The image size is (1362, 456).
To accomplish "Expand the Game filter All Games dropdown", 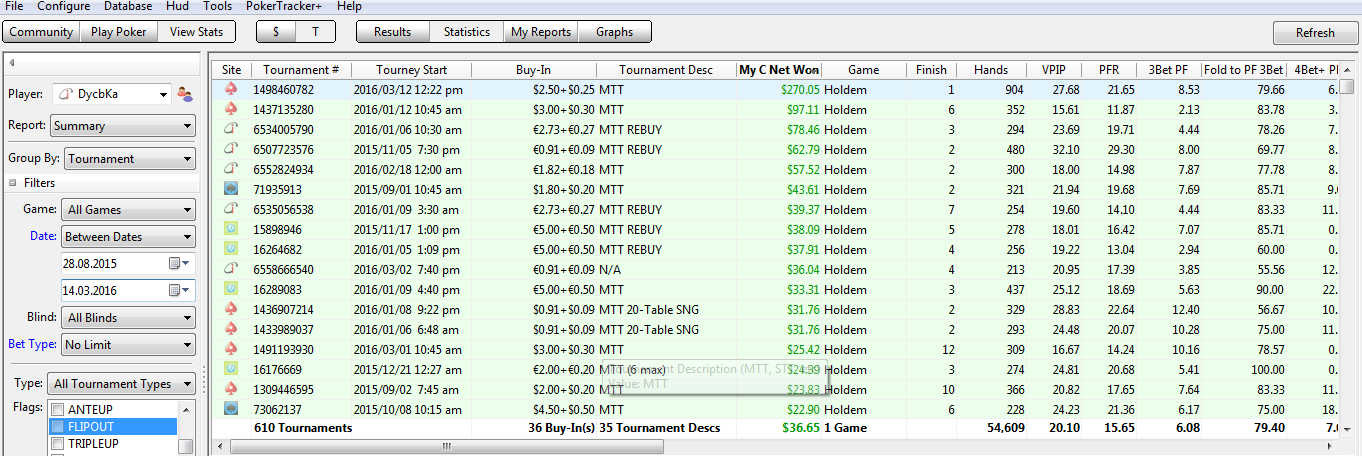I will point(127,210).
